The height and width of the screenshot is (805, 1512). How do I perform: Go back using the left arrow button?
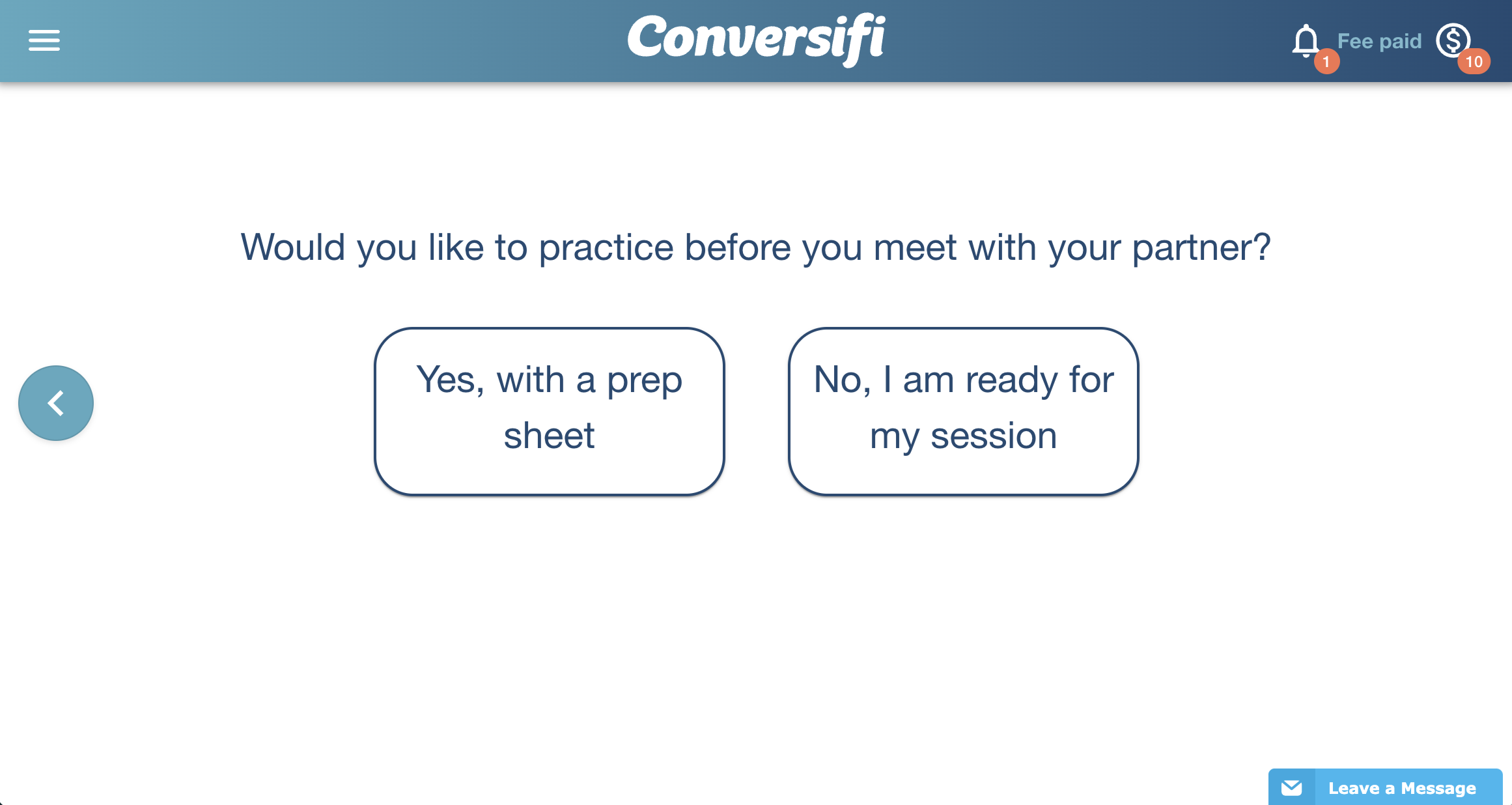click(56, 403)
